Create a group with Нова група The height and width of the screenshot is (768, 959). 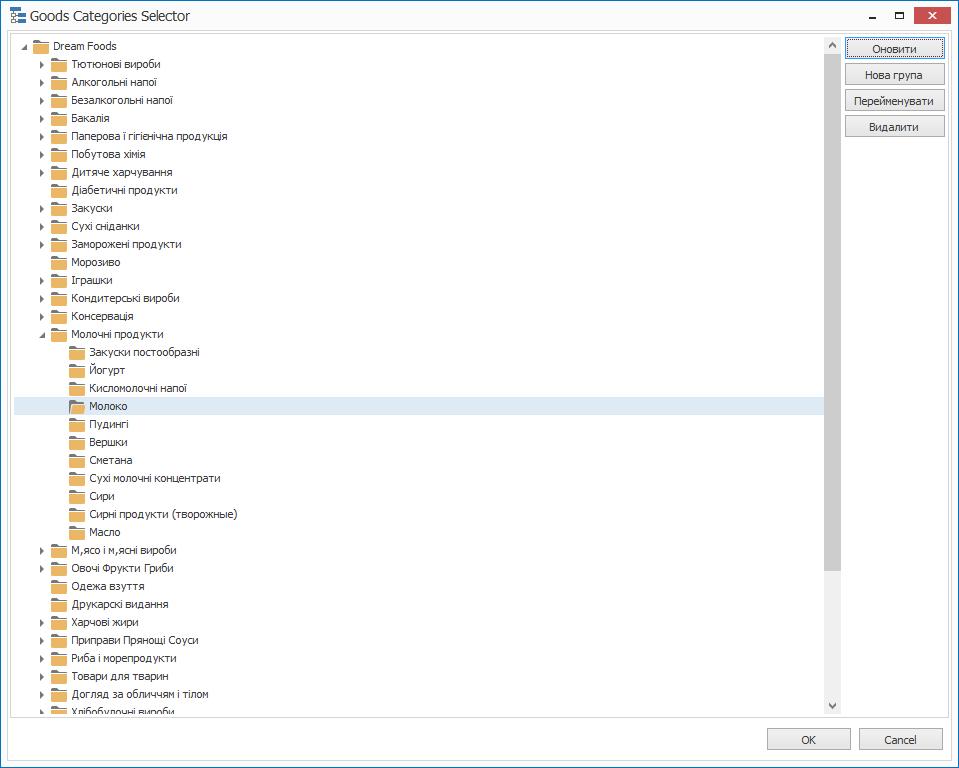click(894, 75)
